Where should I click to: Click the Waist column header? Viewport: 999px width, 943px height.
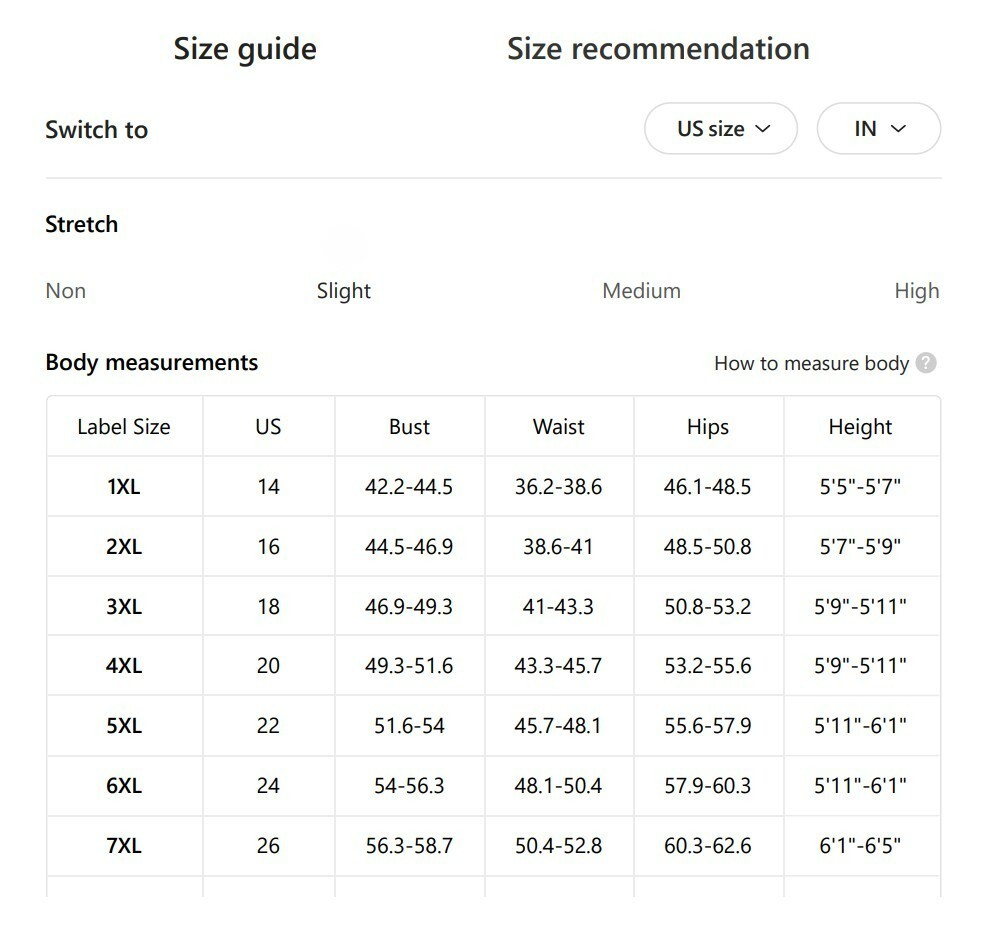[559, 427]
